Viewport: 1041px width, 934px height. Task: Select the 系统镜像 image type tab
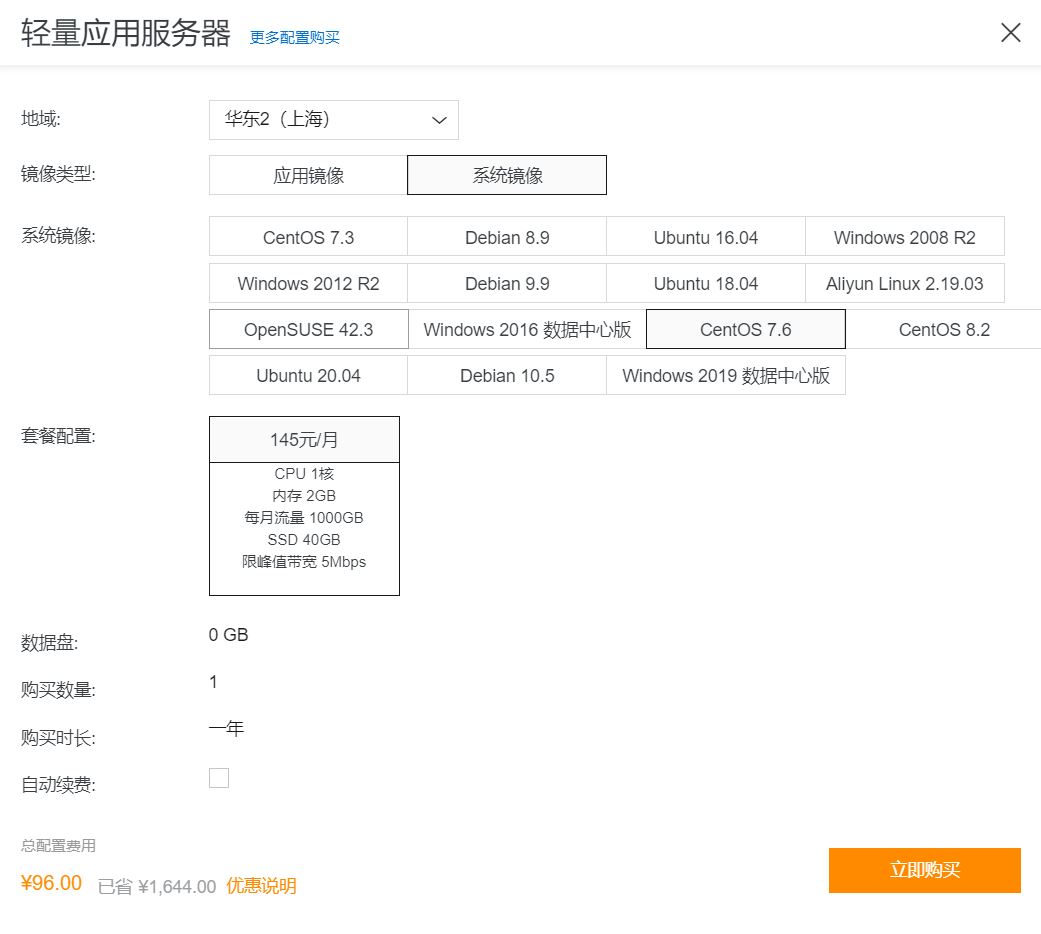coord(507,175)
